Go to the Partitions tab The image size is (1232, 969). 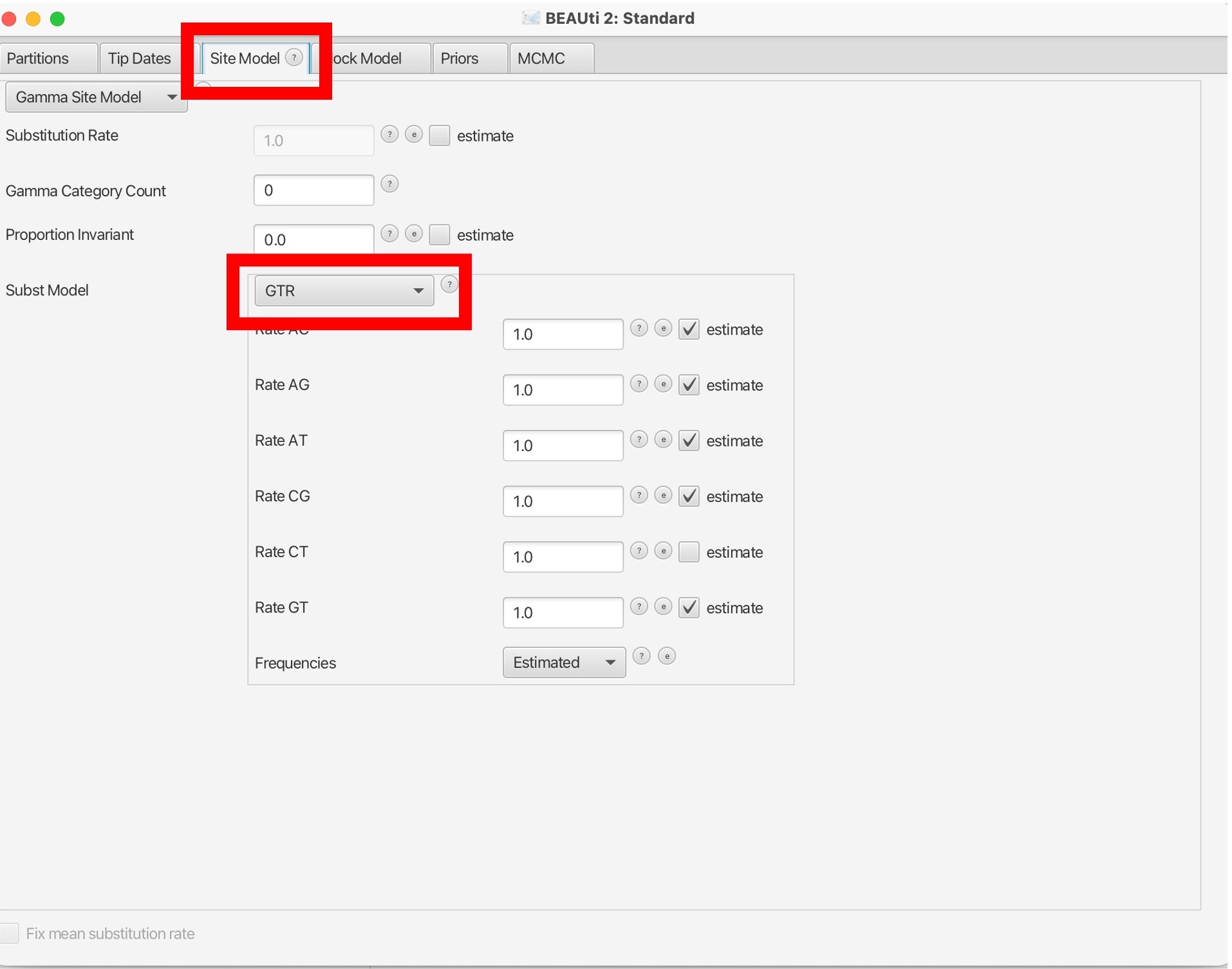38,59
